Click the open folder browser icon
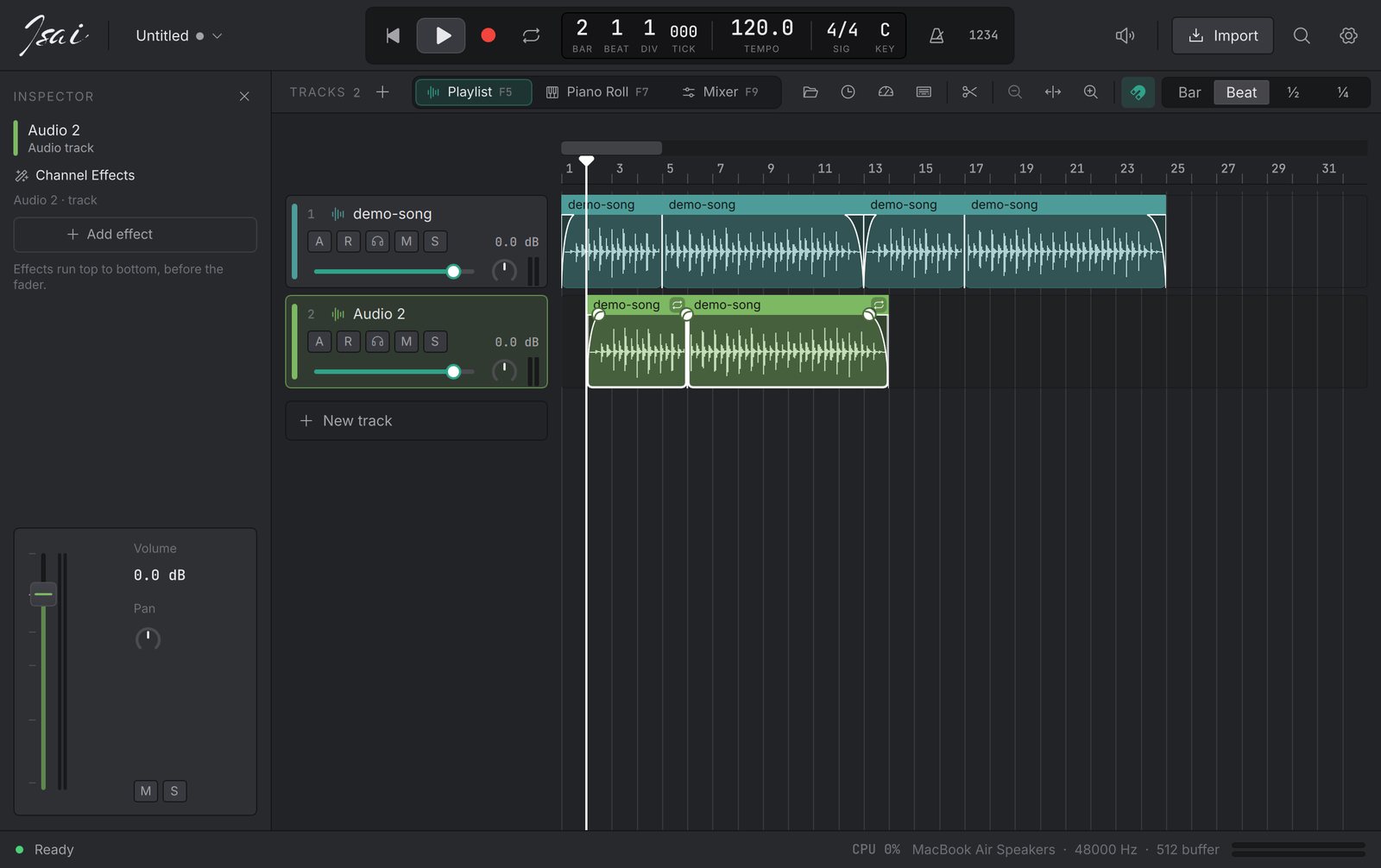This screenshot has width=1381, height=868. click(x=810, y=92)
